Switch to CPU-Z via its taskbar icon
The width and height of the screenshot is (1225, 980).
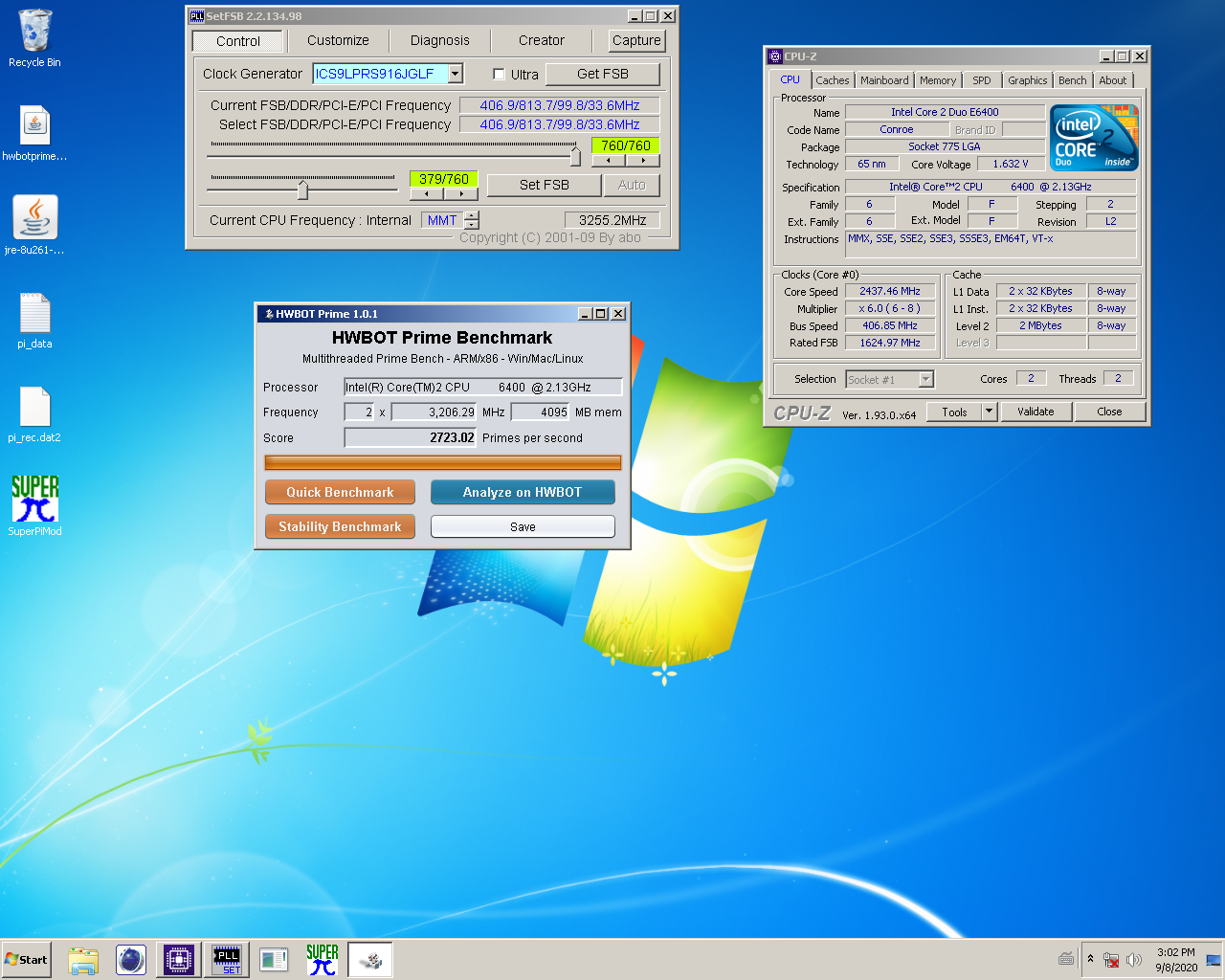[x=179, y=960]
